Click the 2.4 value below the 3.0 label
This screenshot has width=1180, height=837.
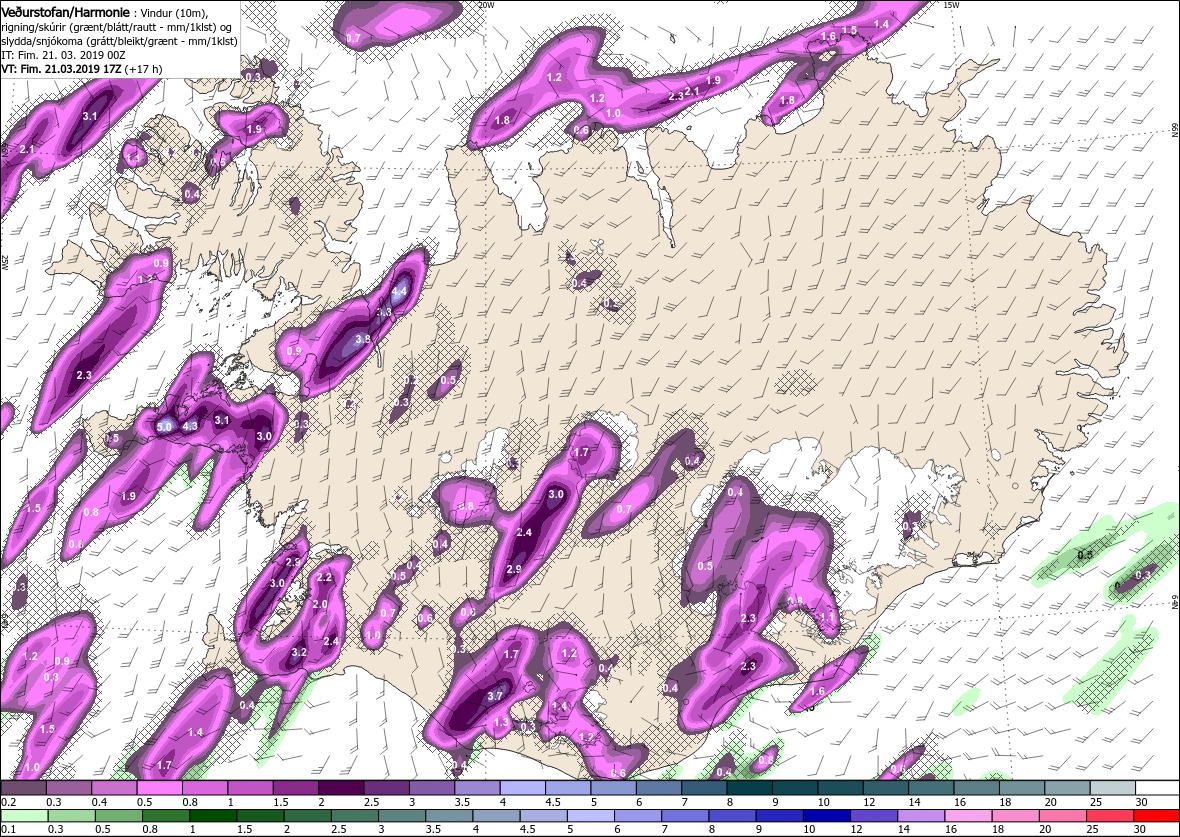pyautogui.click(x=525, y=532)
